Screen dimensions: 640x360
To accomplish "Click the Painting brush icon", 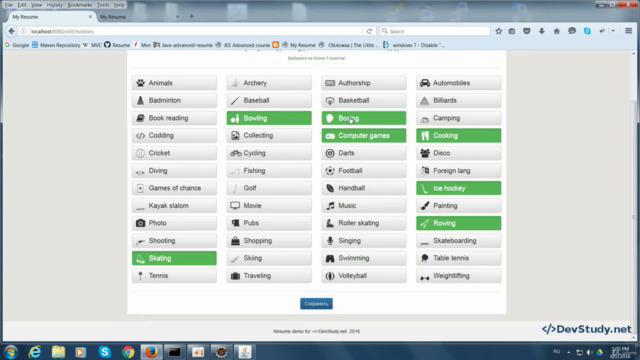I will pyautogui.click(x=425, y=206).
